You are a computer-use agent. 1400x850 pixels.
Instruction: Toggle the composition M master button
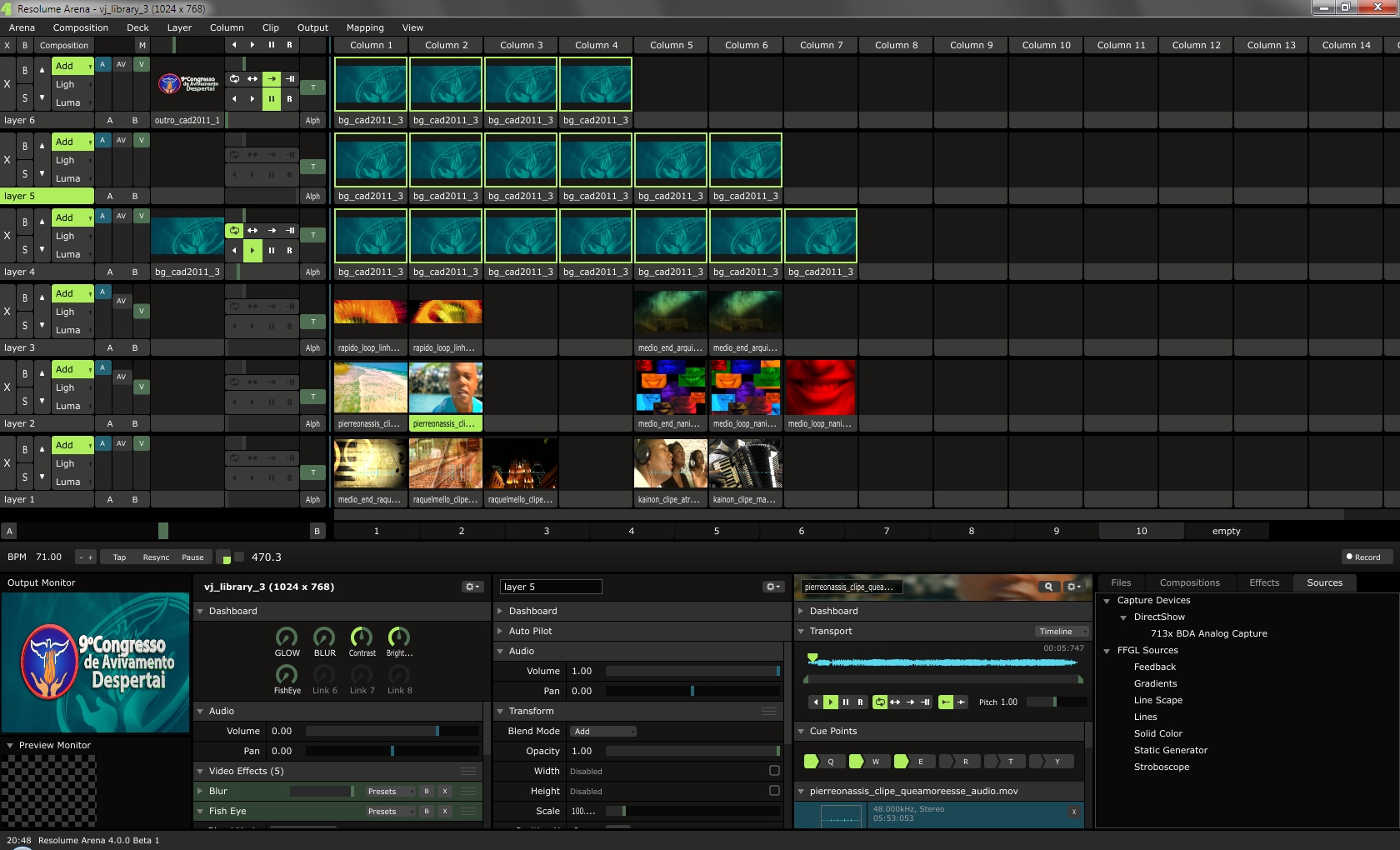(142, 45)
